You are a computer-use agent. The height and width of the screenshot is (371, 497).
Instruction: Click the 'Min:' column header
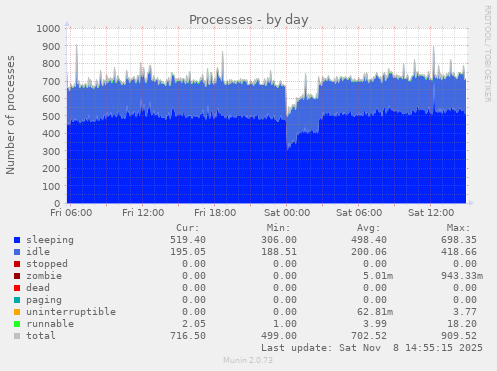click(x=279, y=228)
